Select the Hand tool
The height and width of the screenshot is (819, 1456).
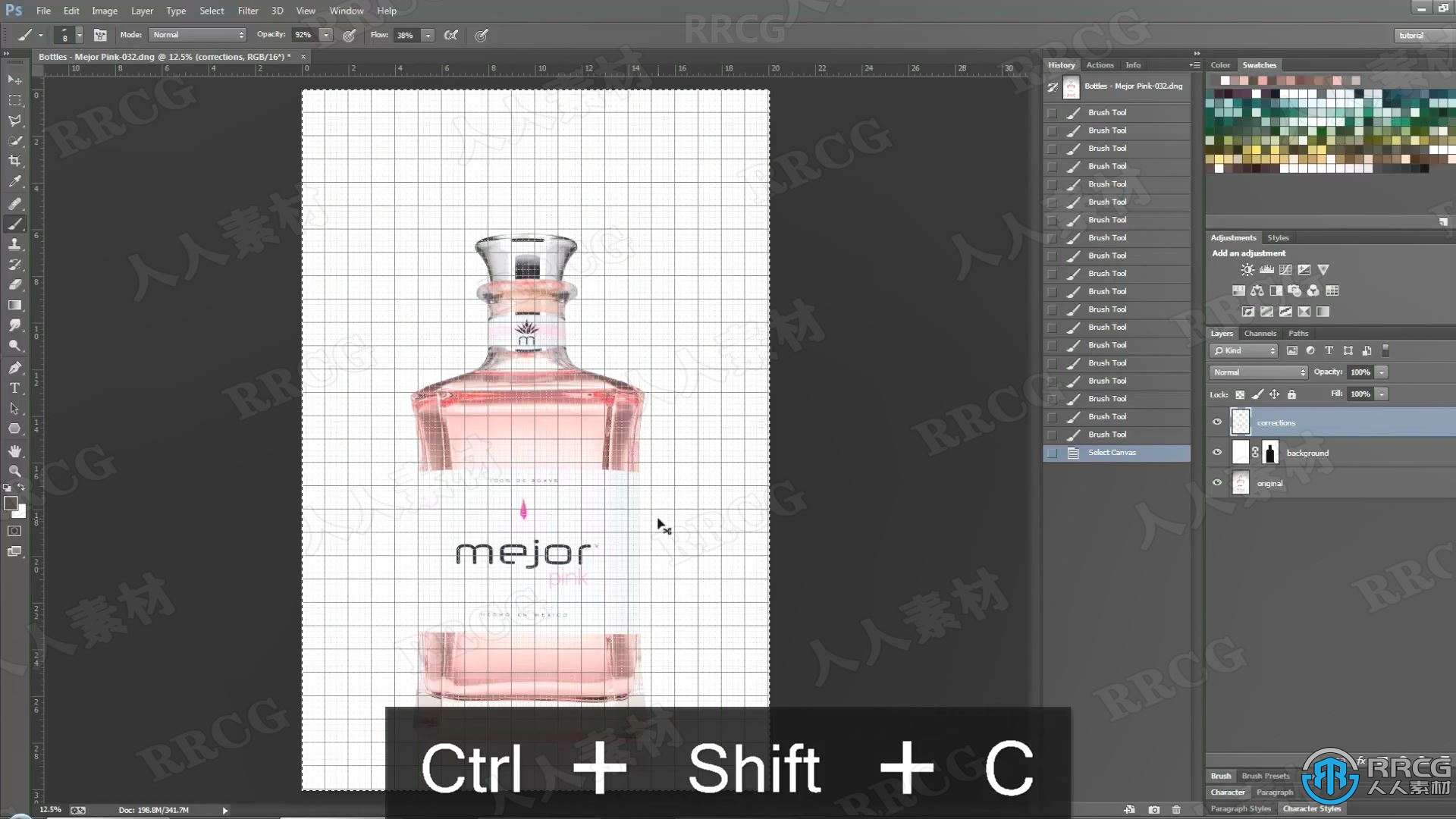14,450
